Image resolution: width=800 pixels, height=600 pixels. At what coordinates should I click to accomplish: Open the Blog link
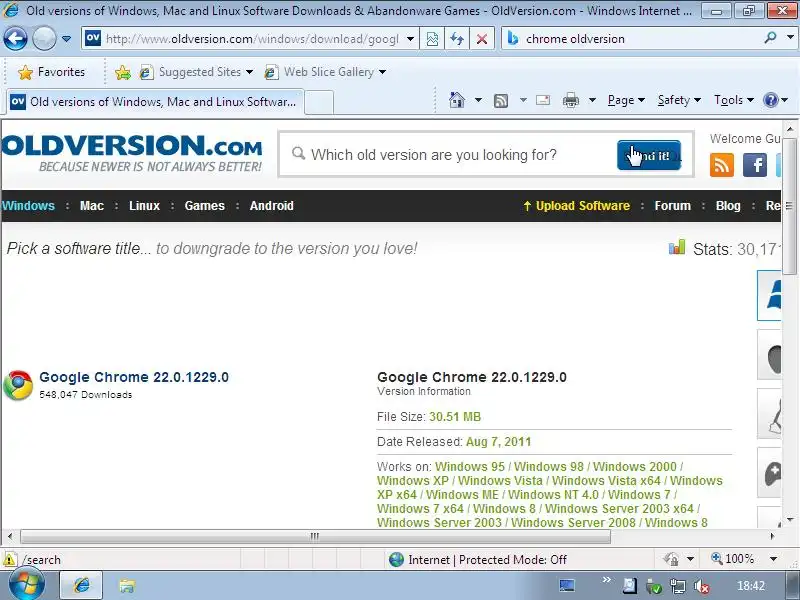click(x=728, y=206)
